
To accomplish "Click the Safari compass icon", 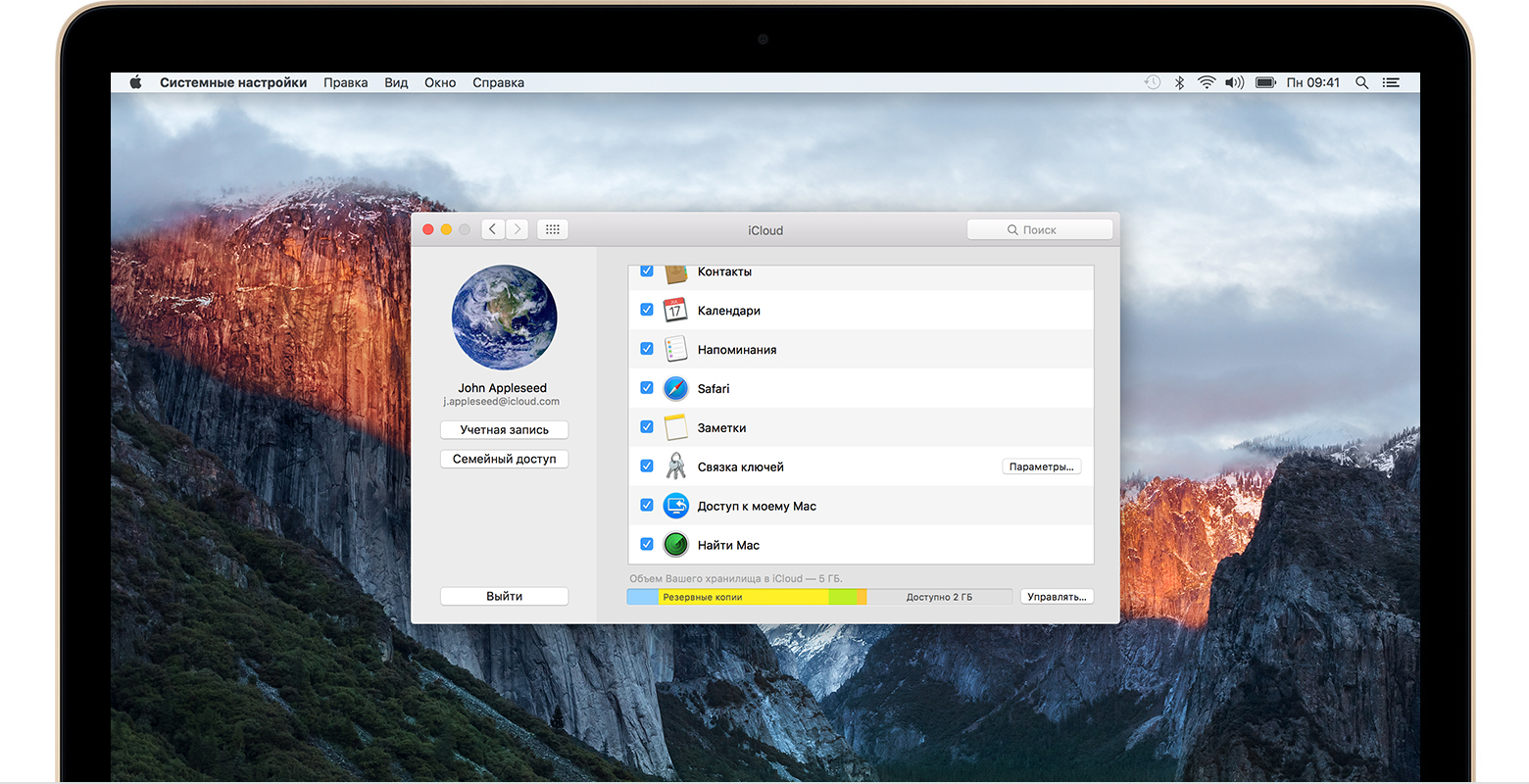I will 675,389.
